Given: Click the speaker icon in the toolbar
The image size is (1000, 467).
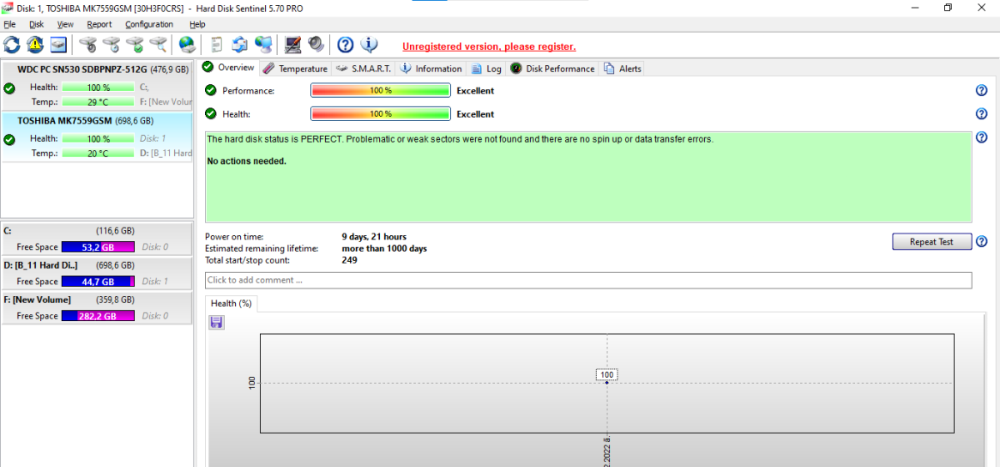Looking at the screenshot, I should 316,45.
